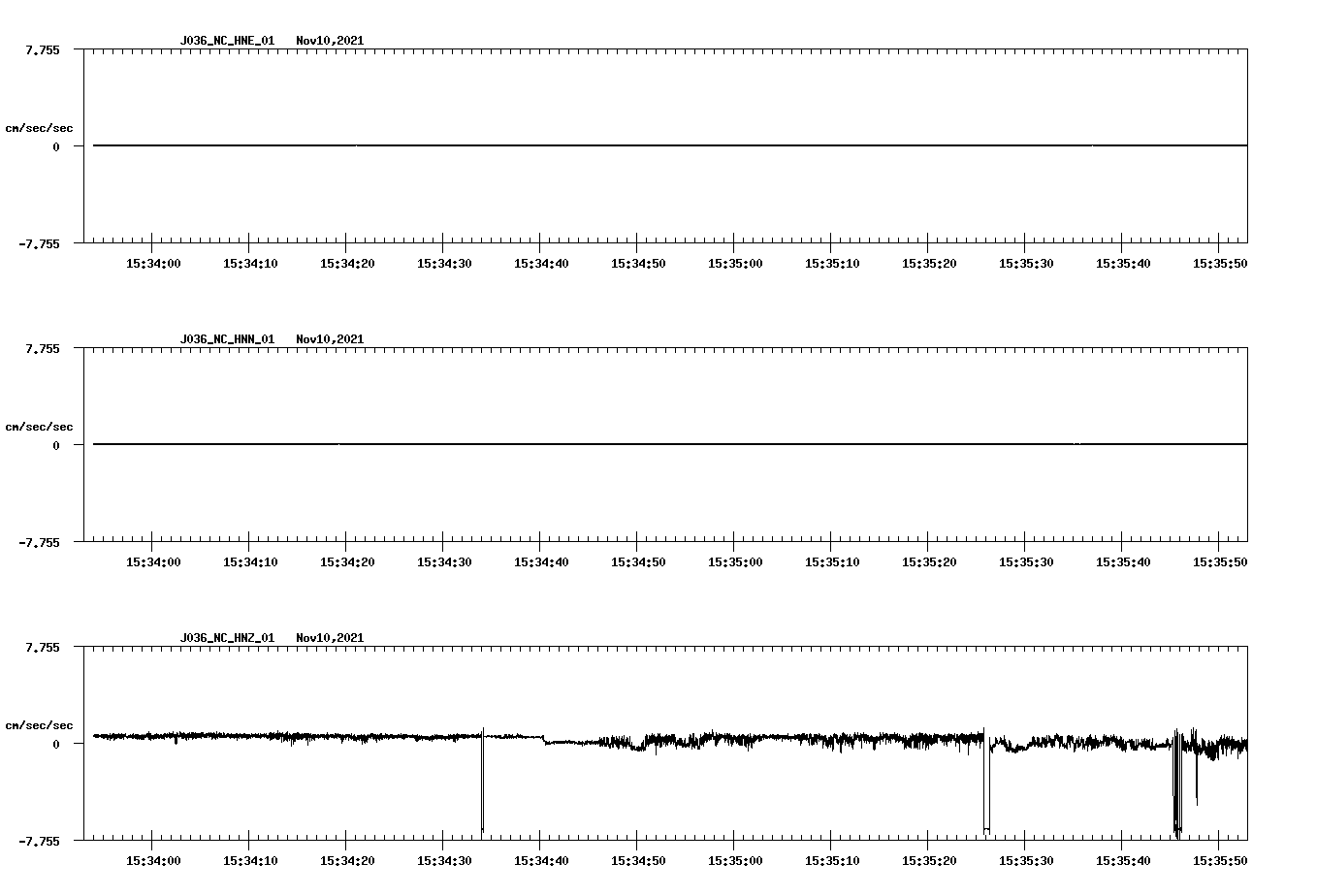Click the 15:34:20 time label under the HNE plot
This screenshot has width=1317, height=896.
[x=347, y=263]
